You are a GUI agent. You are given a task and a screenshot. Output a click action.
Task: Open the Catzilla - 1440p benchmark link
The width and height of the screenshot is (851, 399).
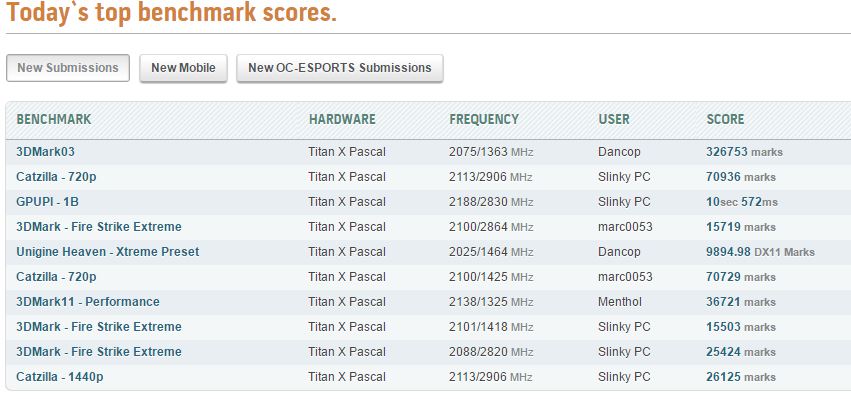[60, 377]
